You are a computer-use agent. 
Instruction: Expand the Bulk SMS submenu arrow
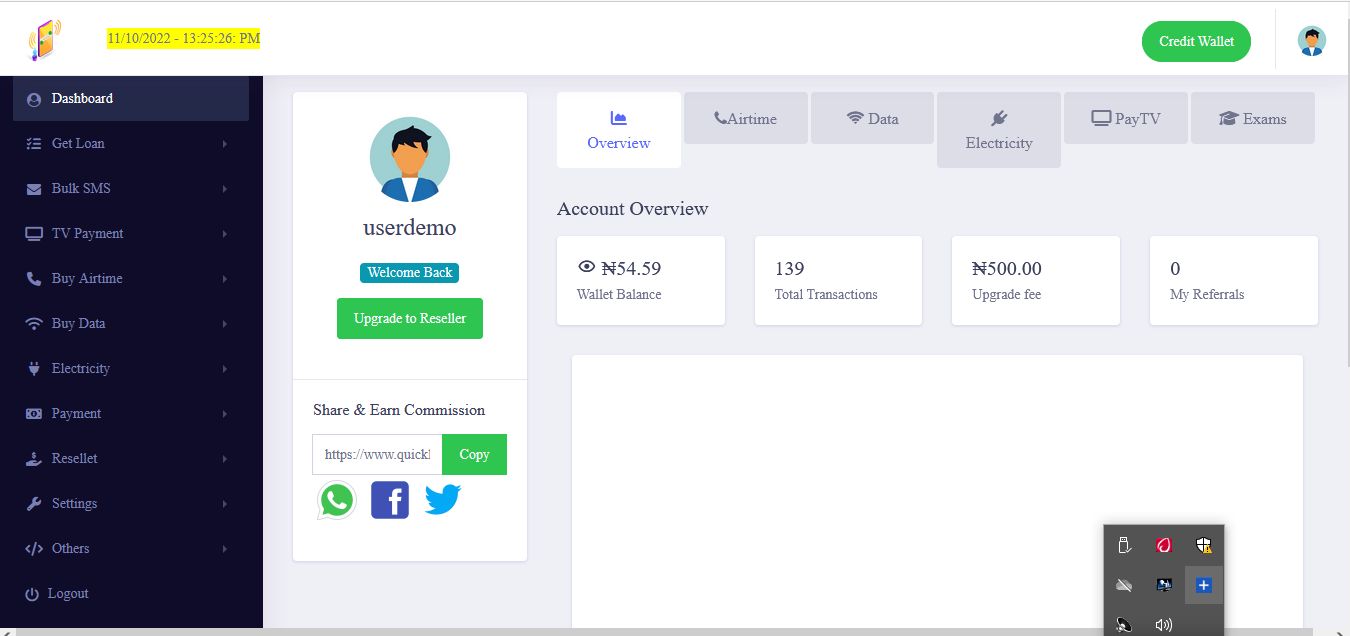[225, 189]
